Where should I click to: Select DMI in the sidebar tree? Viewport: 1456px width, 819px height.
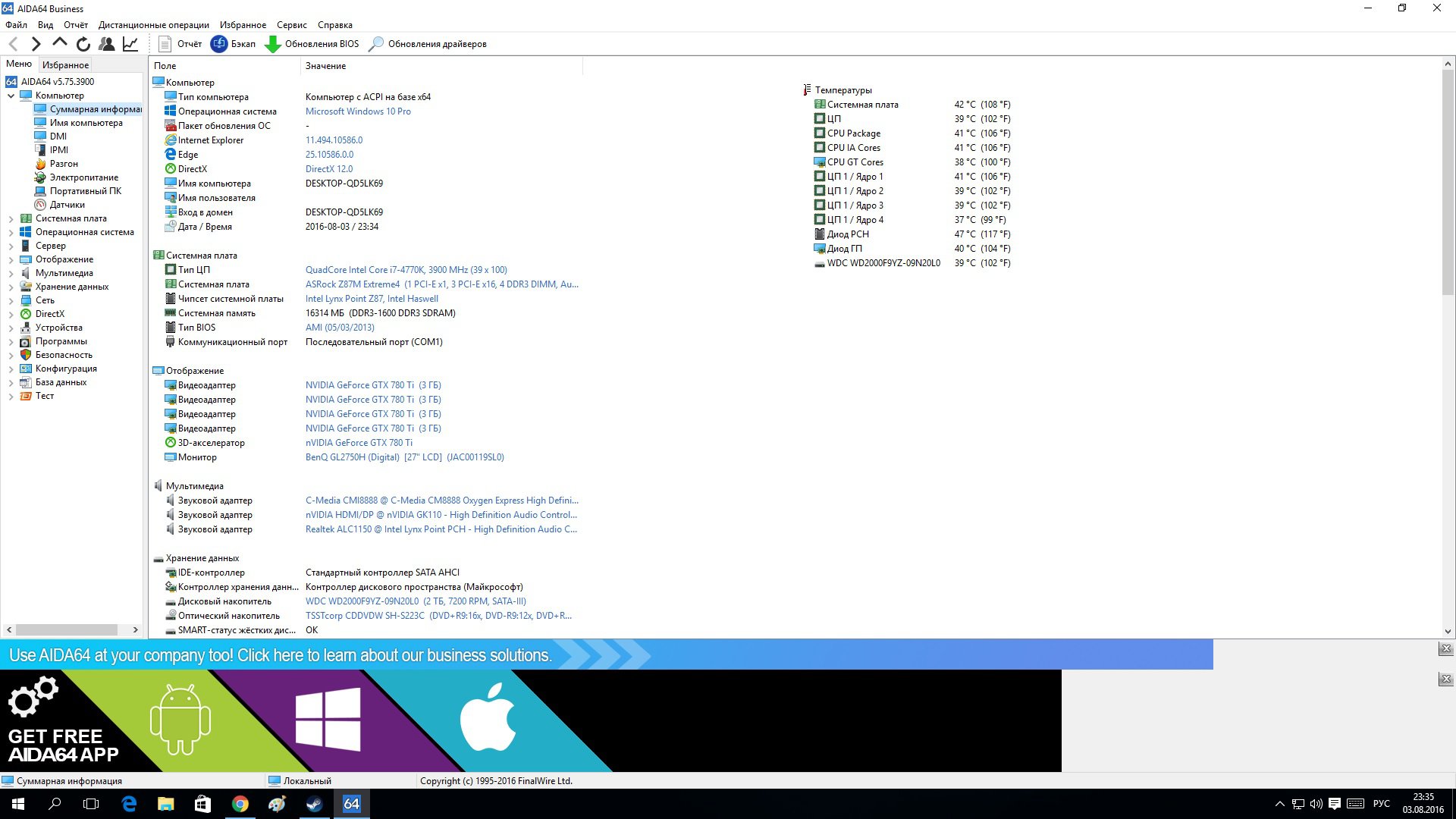(x=58, y=136)
